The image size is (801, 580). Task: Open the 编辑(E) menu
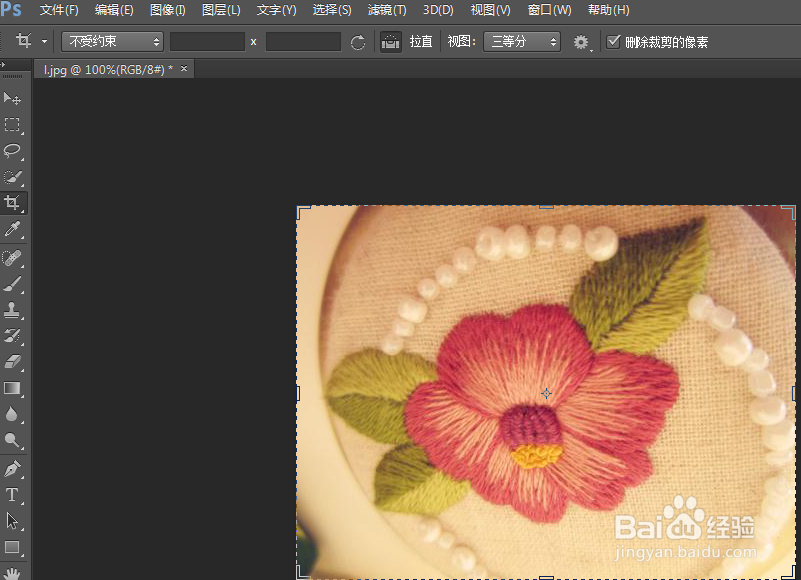click(114, 10)
